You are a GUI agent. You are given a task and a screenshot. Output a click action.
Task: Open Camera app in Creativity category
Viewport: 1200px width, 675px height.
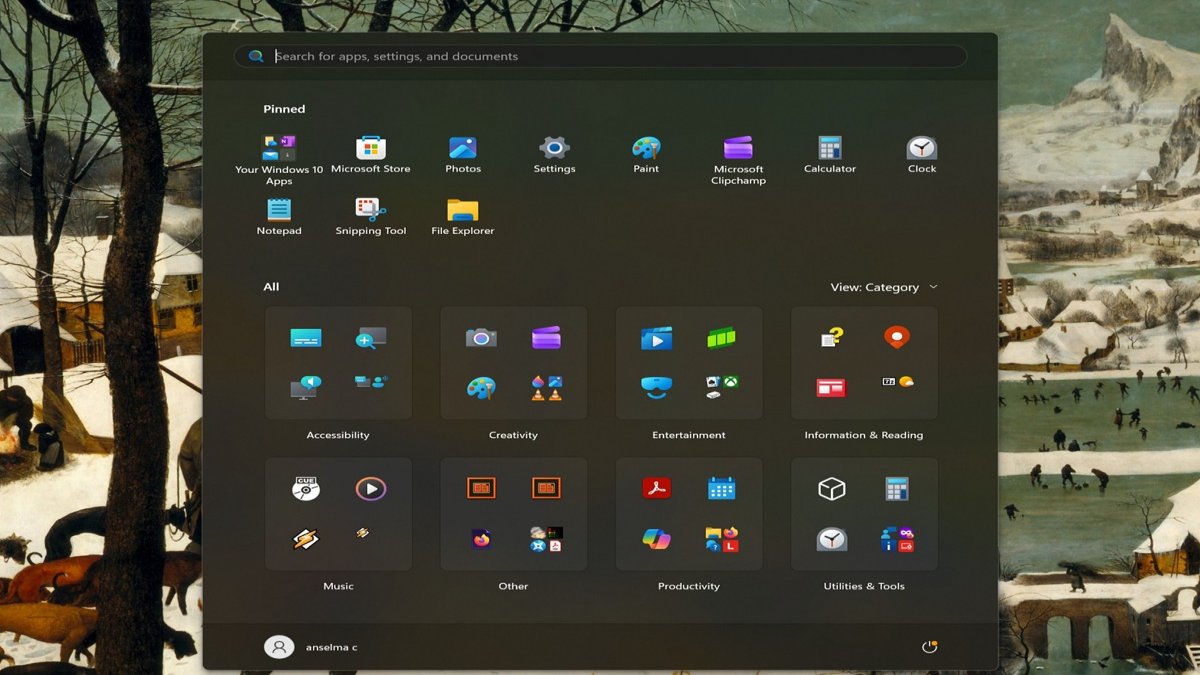[481, 338]
